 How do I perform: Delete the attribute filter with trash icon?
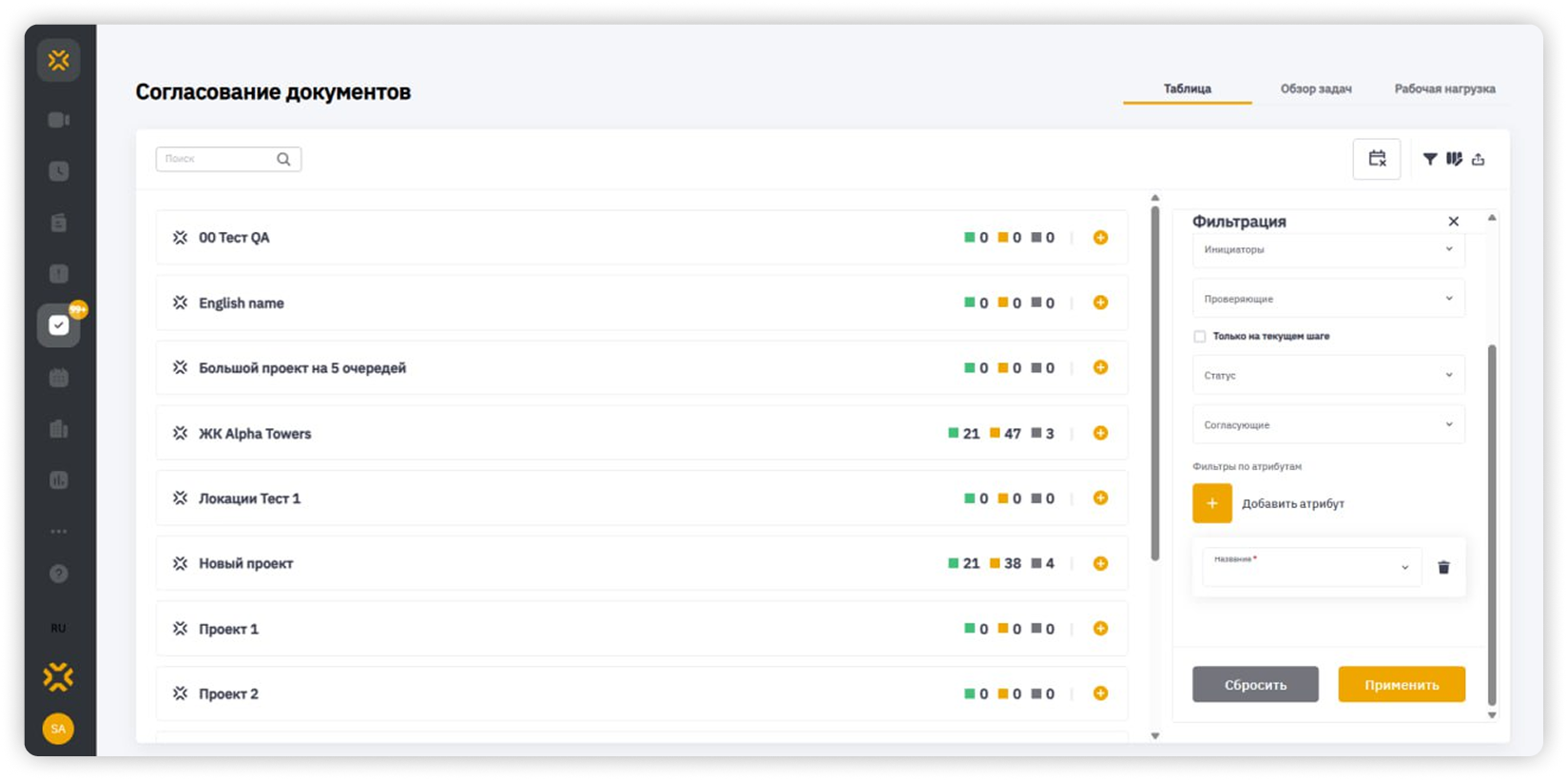click(x=1442, y=568)
